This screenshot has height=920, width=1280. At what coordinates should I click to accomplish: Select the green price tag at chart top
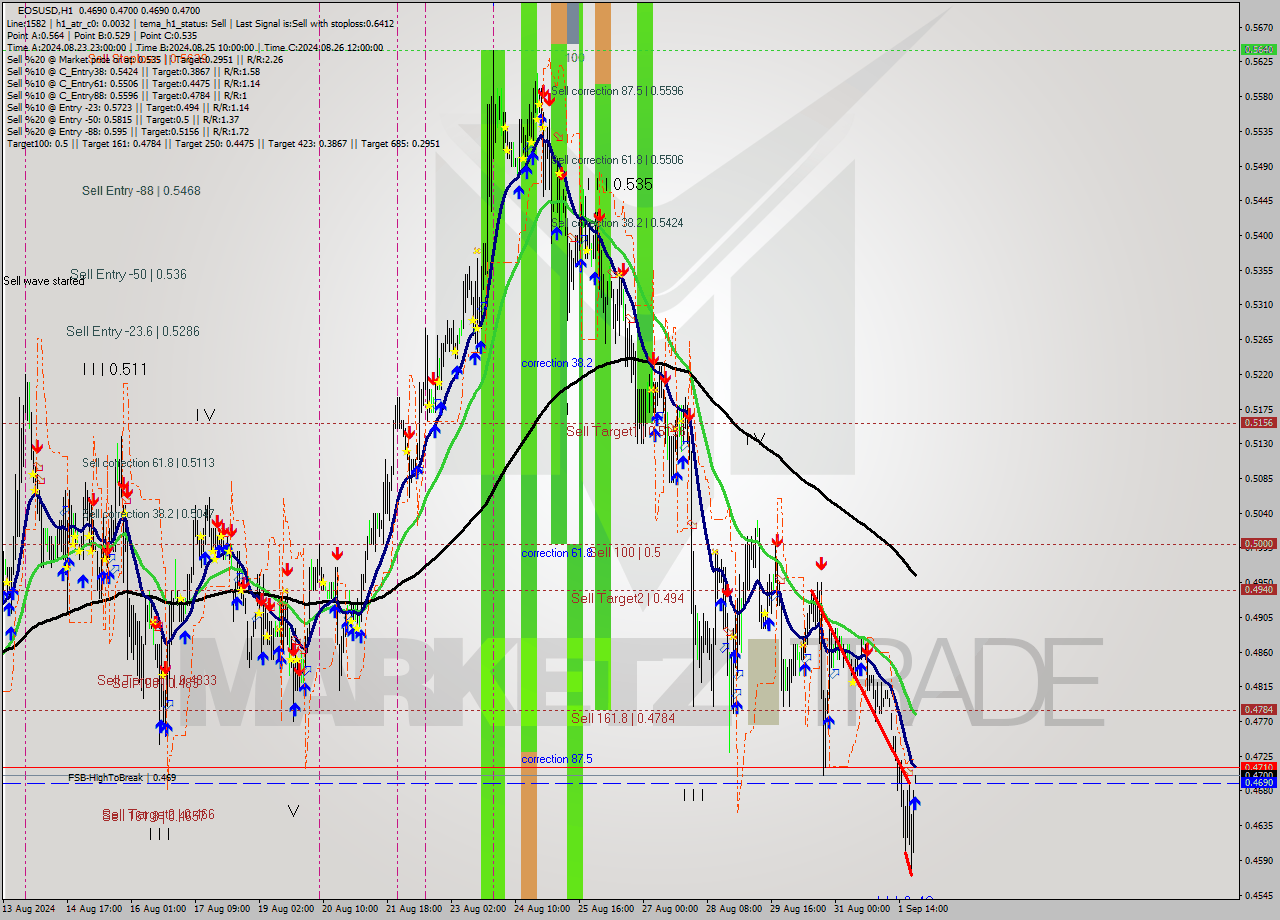(1258, 49)
